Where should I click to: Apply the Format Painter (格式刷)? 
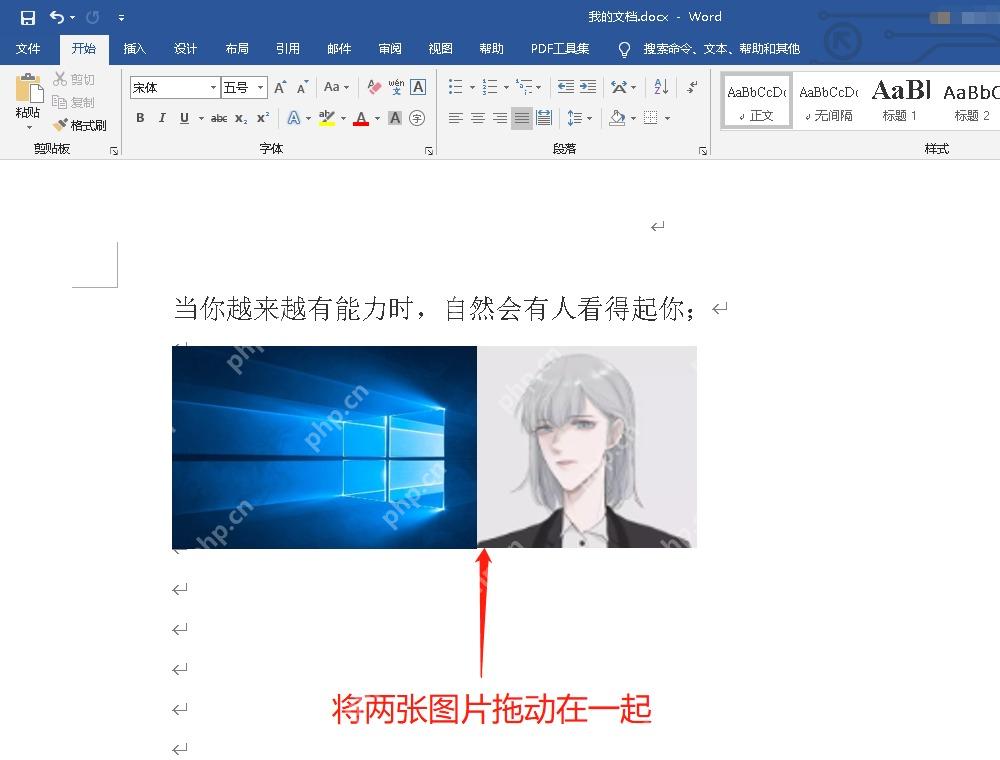[x=80, y=125]
